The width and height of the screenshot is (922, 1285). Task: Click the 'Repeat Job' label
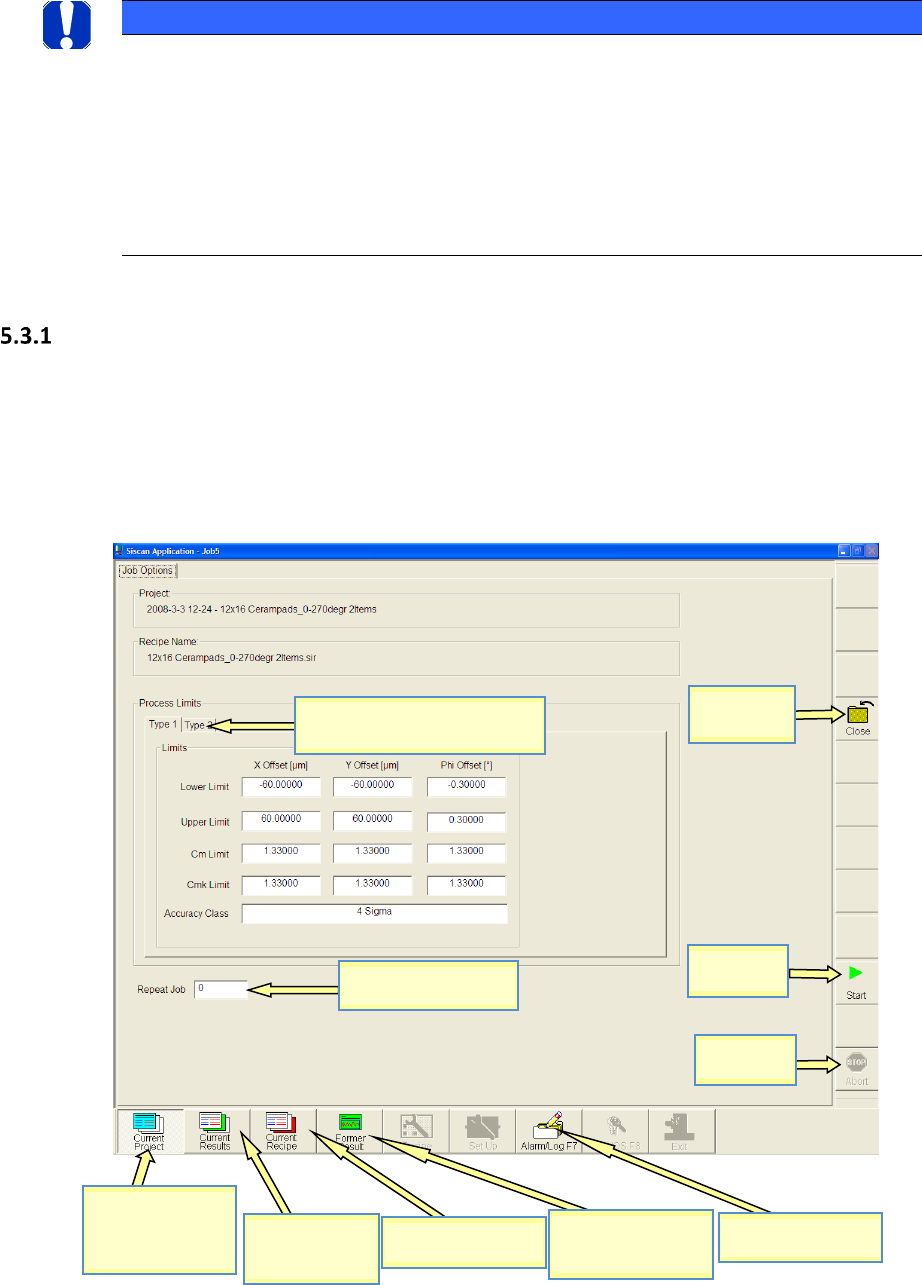click(x=161, y=990)
